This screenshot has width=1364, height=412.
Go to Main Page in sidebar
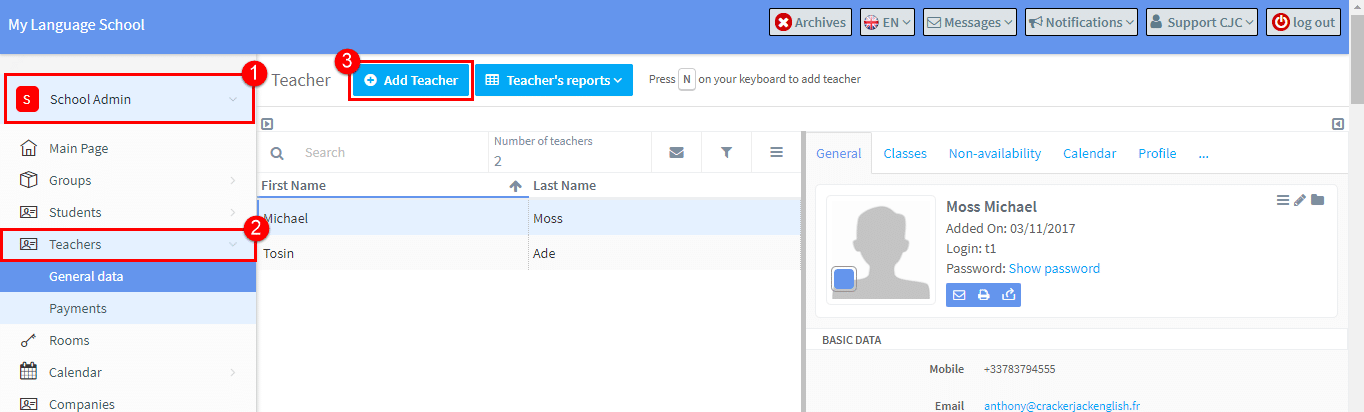click(128, 148)
